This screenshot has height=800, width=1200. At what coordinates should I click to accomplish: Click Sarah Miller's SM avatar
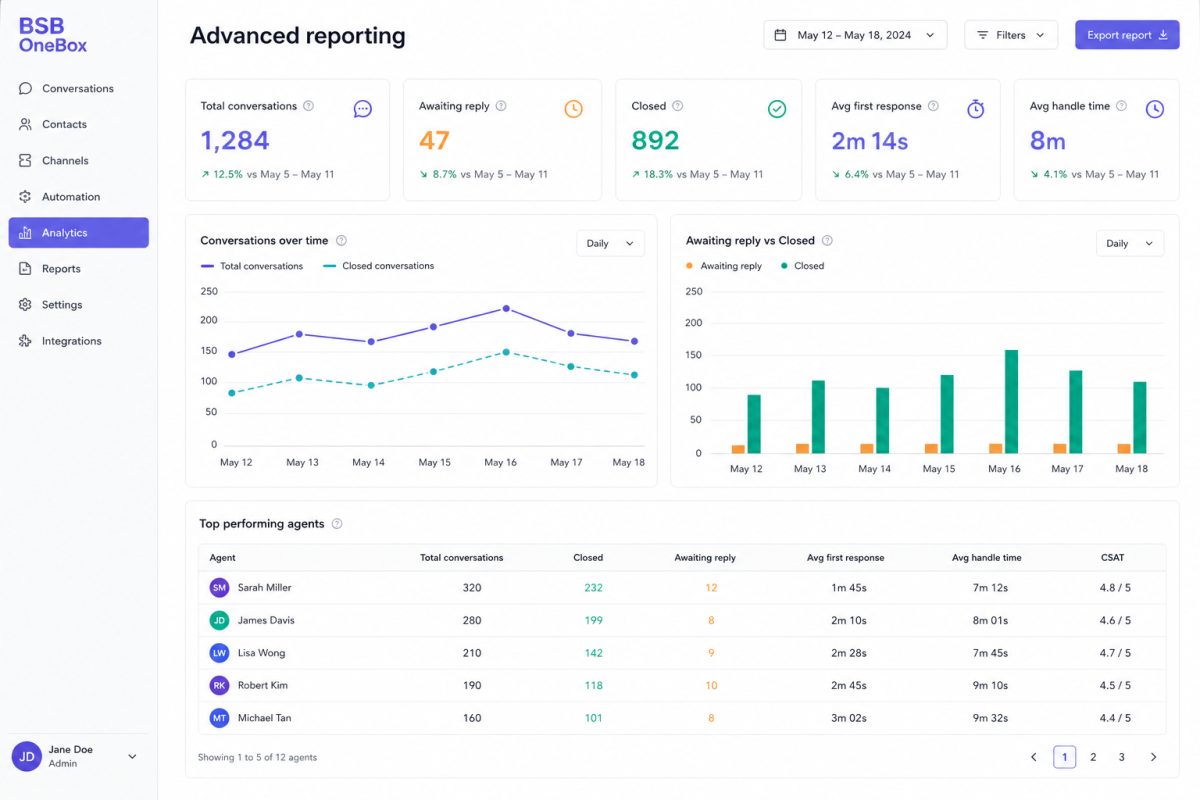click(x=219, y=587)
